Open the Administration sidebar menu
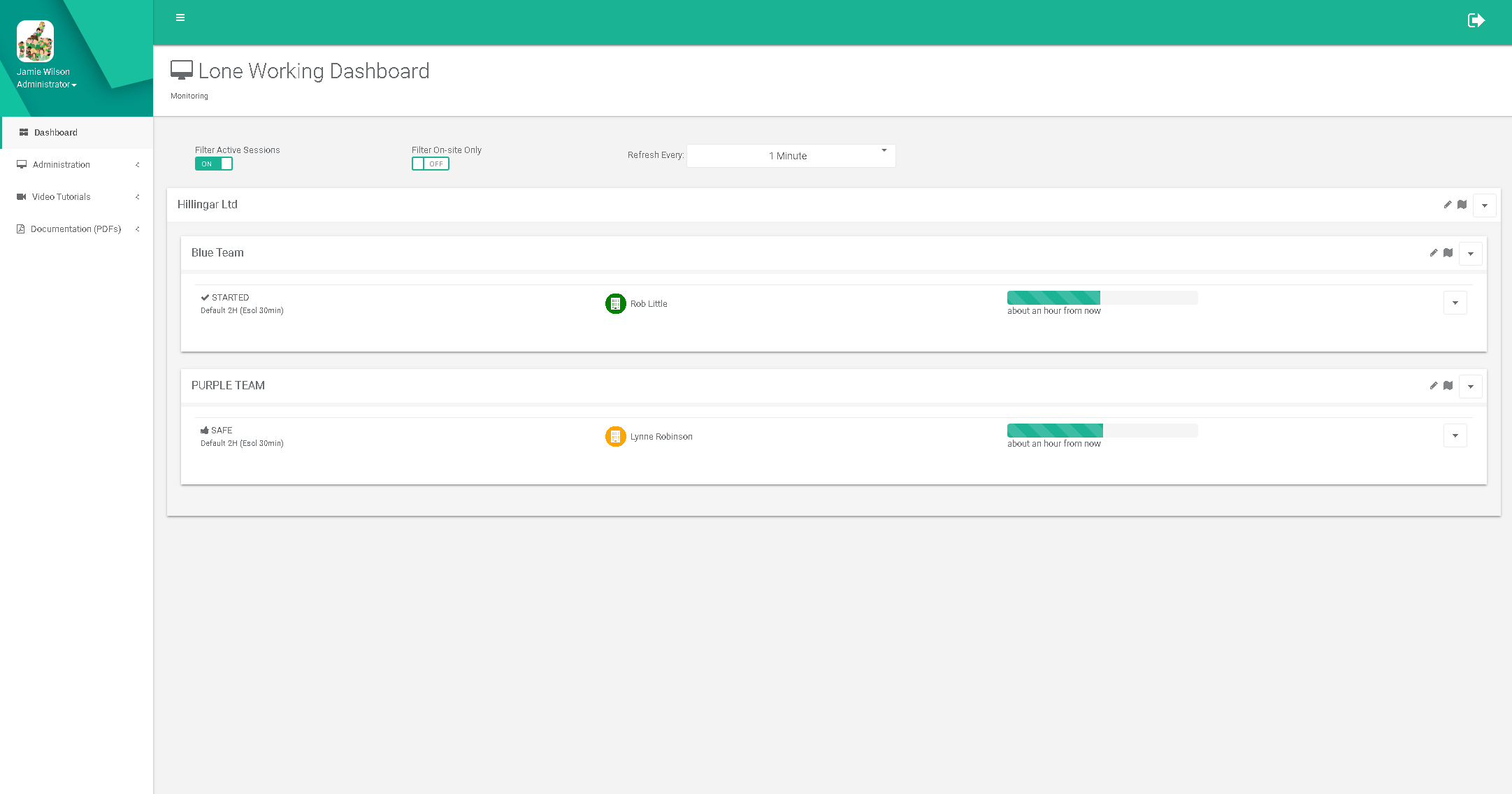1512x794 pixels. pos(77,165)
